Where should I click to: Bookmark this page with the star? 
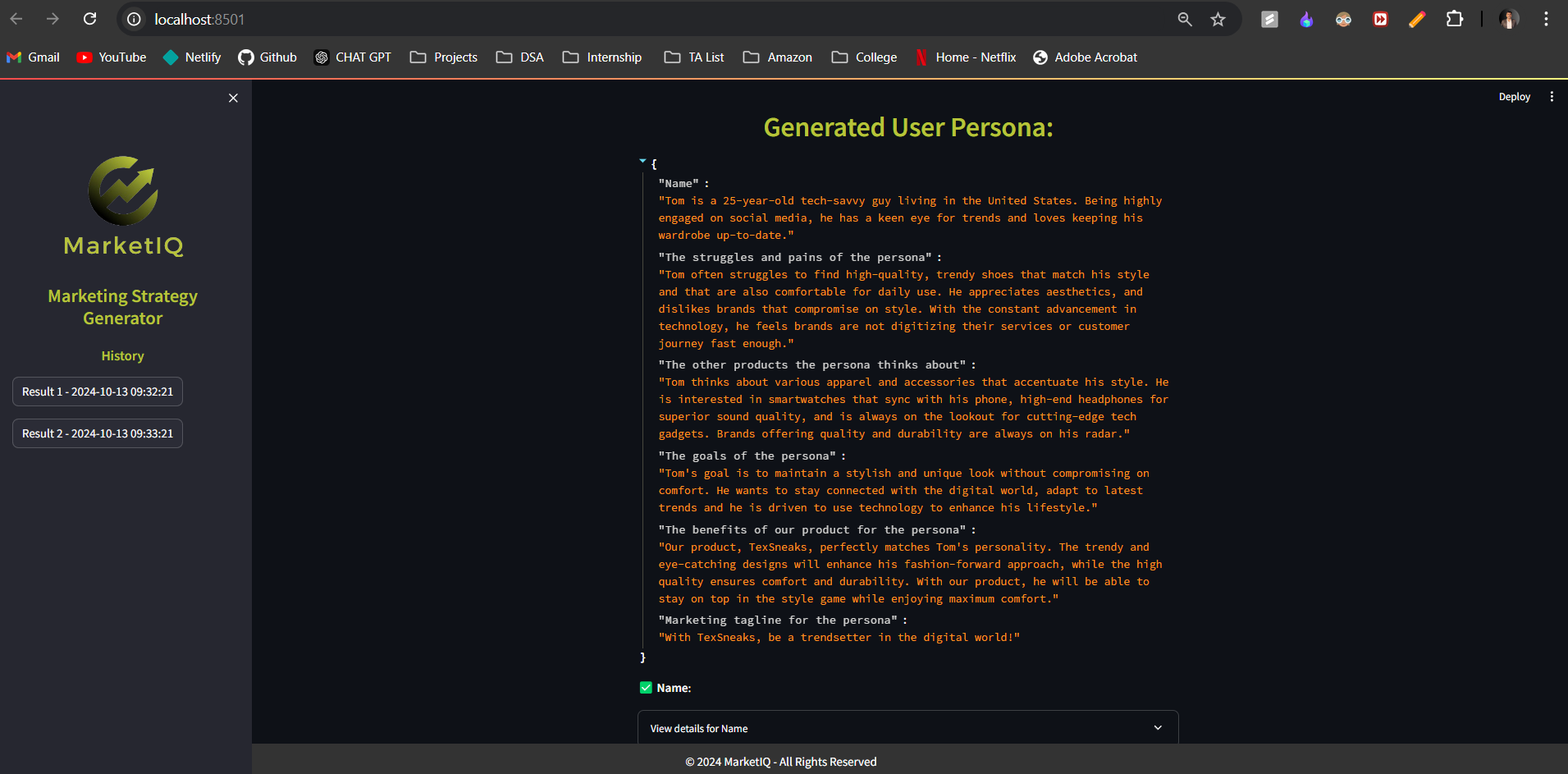pyautogui.click(x=1218, y=19)
